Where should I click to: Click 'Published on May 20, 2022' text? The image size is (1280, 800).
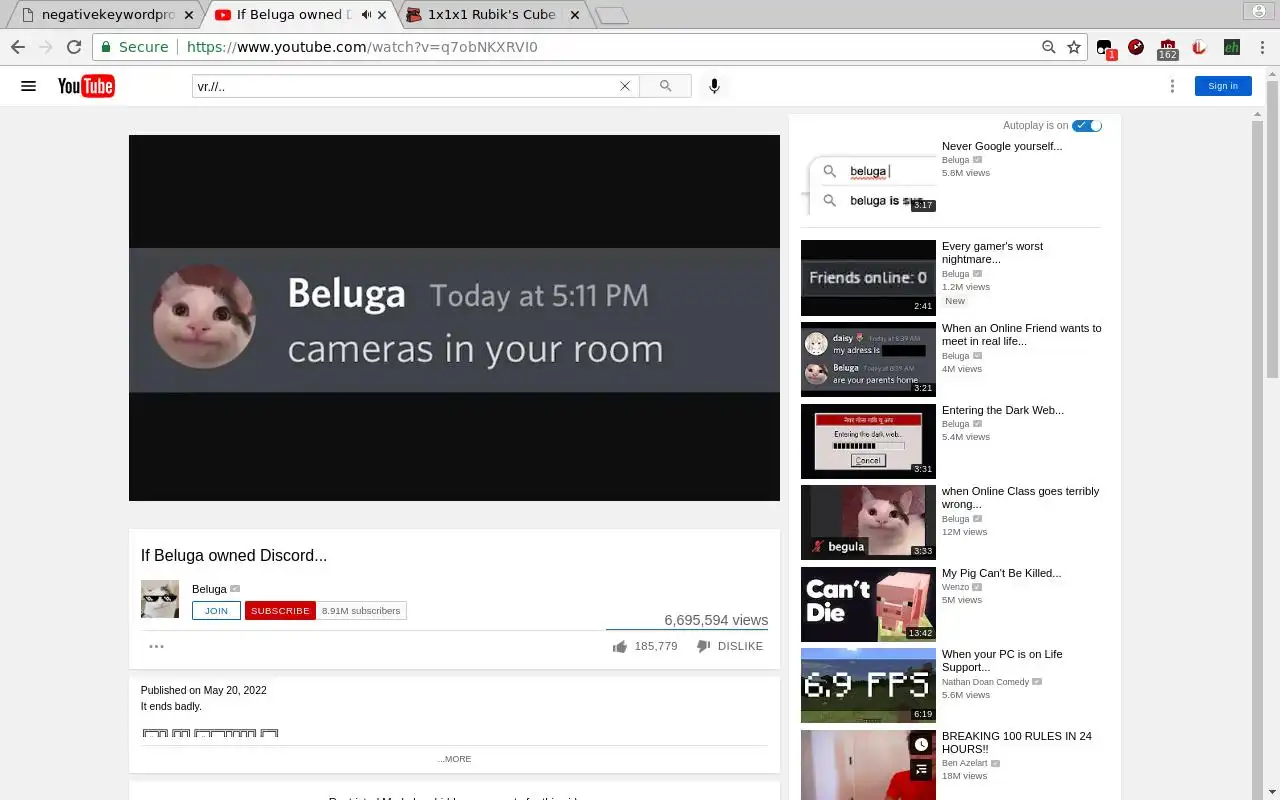pos(203,690)
